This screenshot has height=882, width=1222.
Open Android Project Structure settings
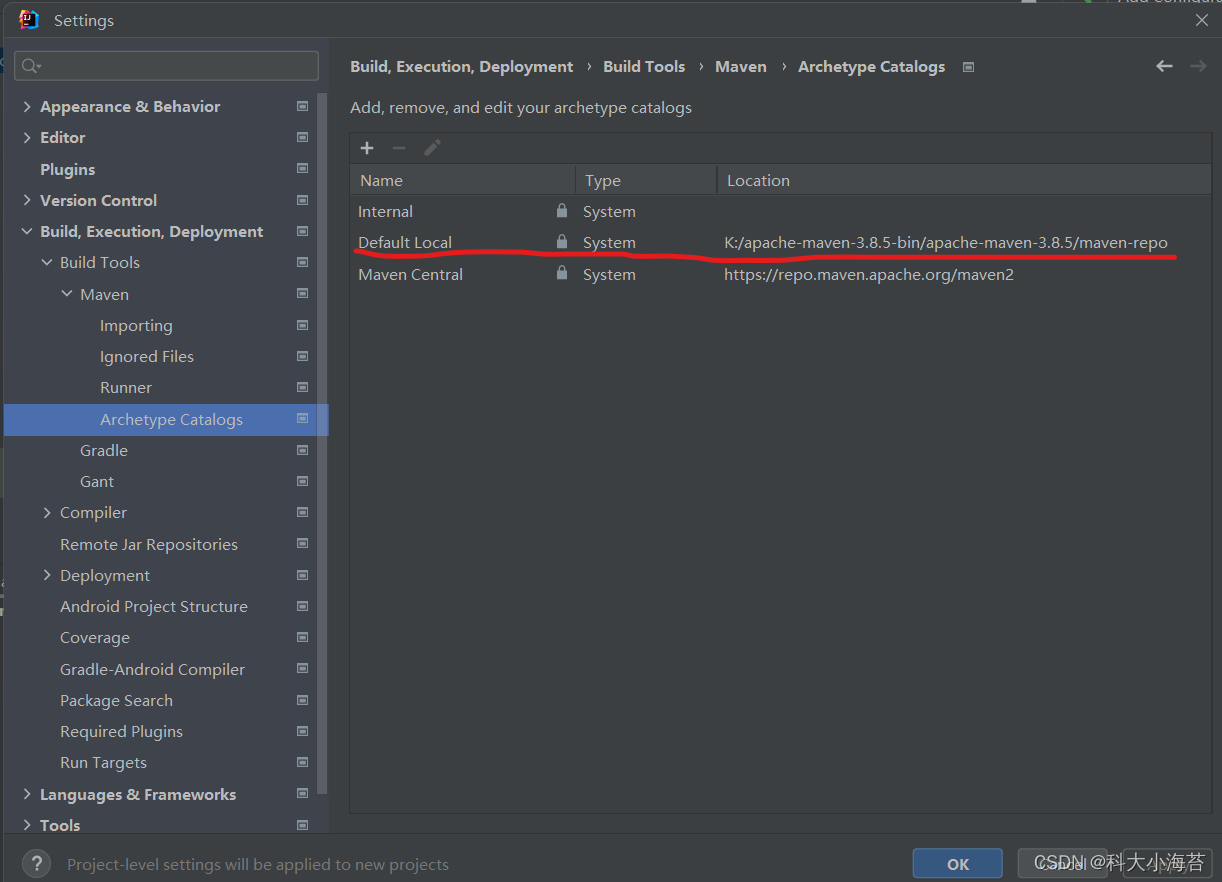154,606
